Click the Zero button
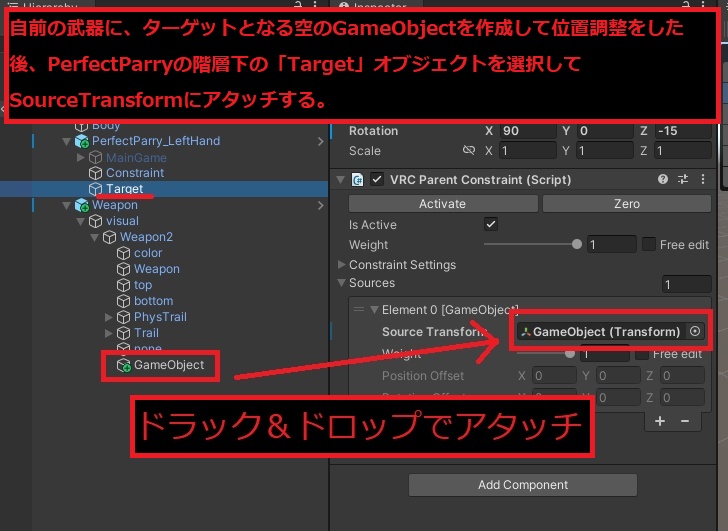 [x=627, y=204]
